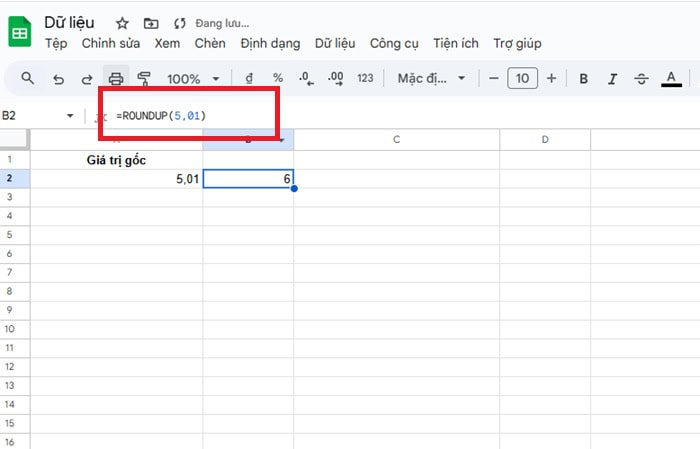Open the Google Sheets home icon
The width and height of the screenshot is (700, 449).
click(x=20, y=31)
